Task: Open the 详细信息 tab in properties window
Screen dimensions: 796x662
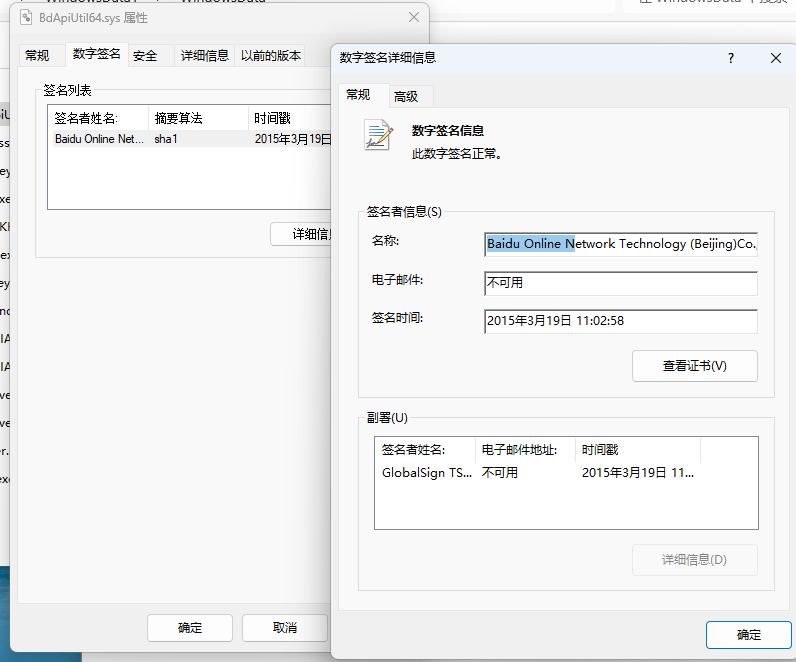Action: coord(205,55)
